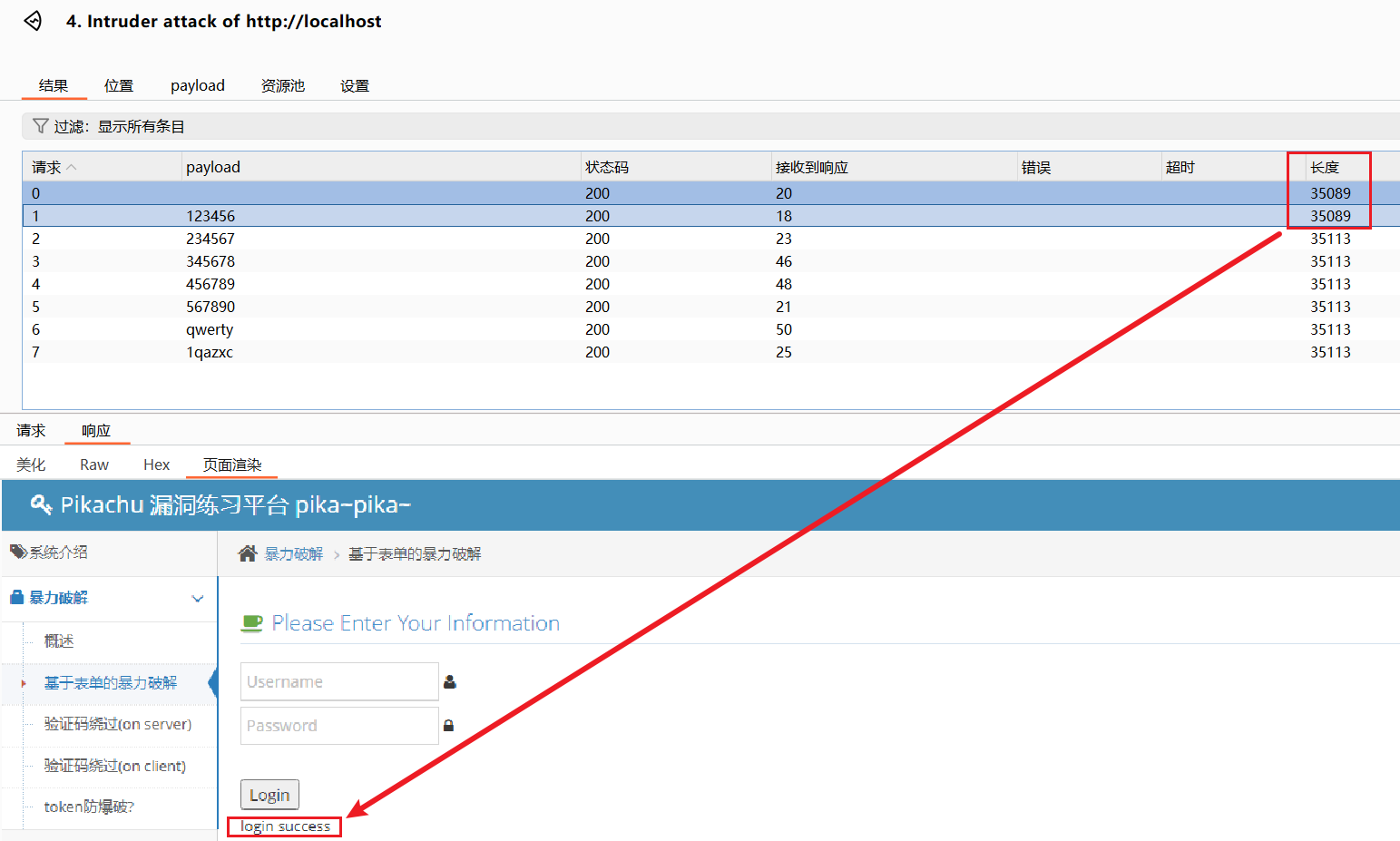Click the Pikachu 漏洞练习平台 header title
The width and height of the screenshot is (1400, 841).
click(x=236, y=504)
